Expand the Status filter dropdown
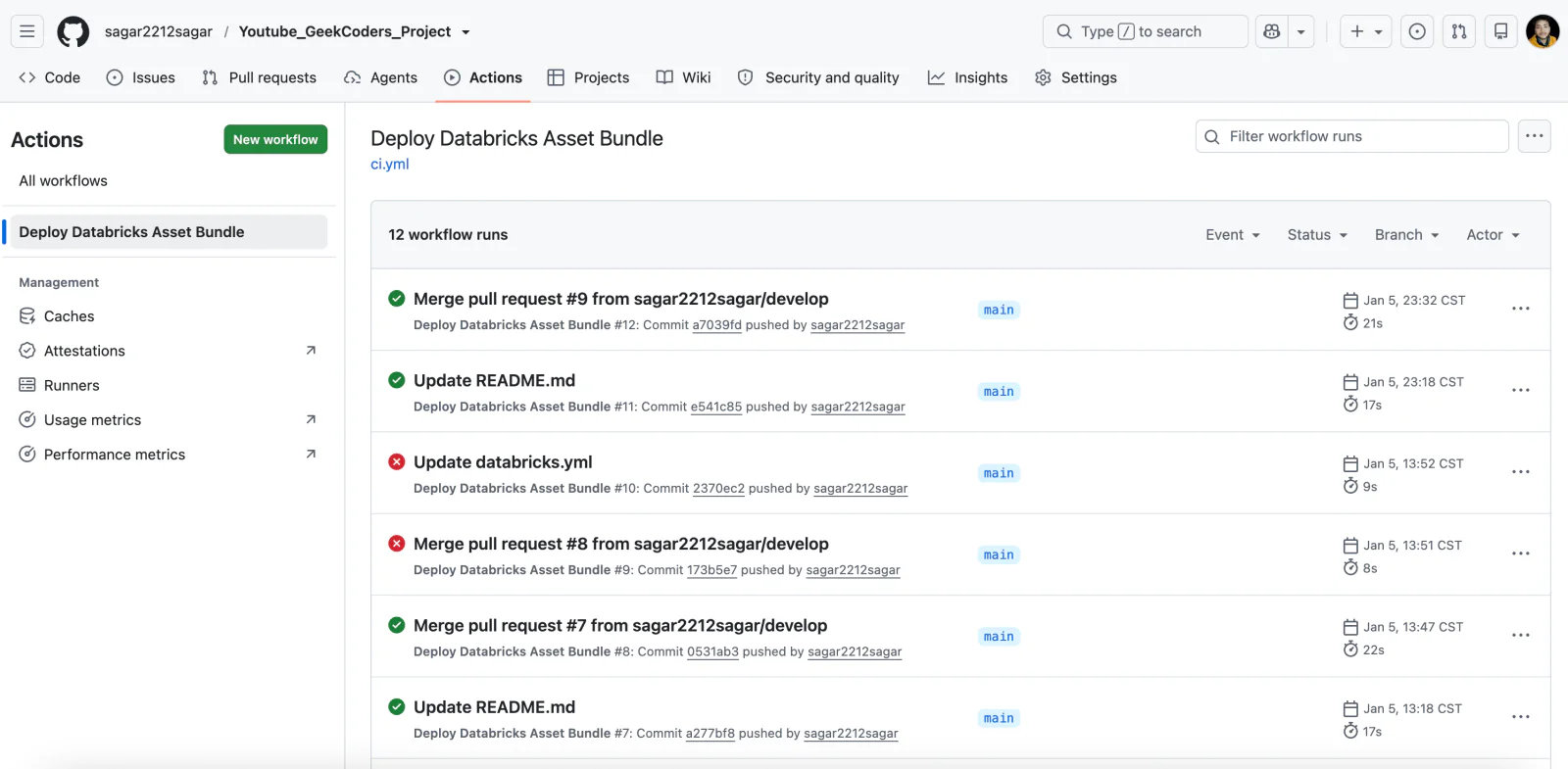 [x=1317, y=235]
